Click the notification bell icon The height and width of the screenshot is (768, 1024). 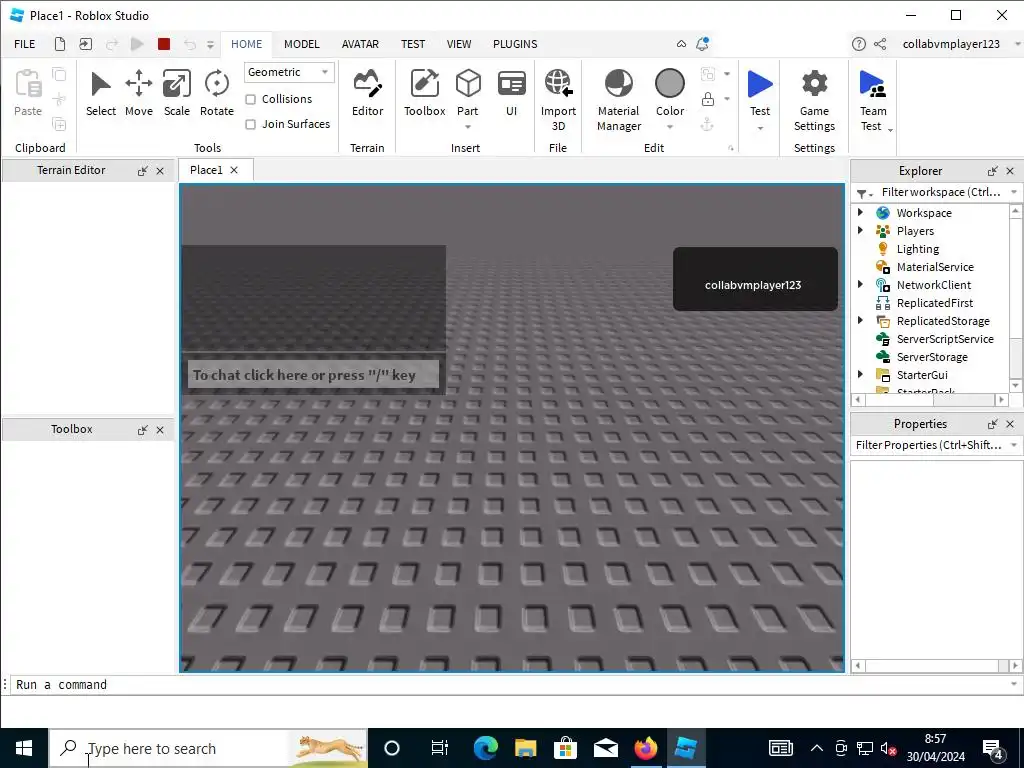click(x=702, y=44)
